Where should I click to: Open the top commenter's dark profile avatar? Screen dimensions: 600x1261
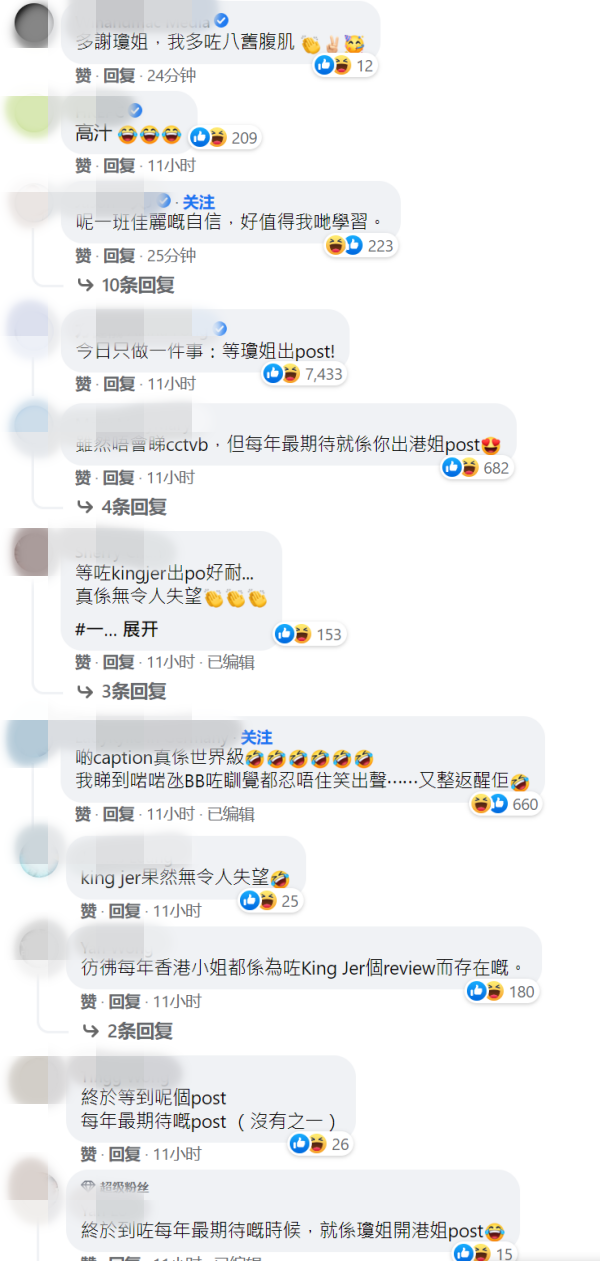(39, 22)
